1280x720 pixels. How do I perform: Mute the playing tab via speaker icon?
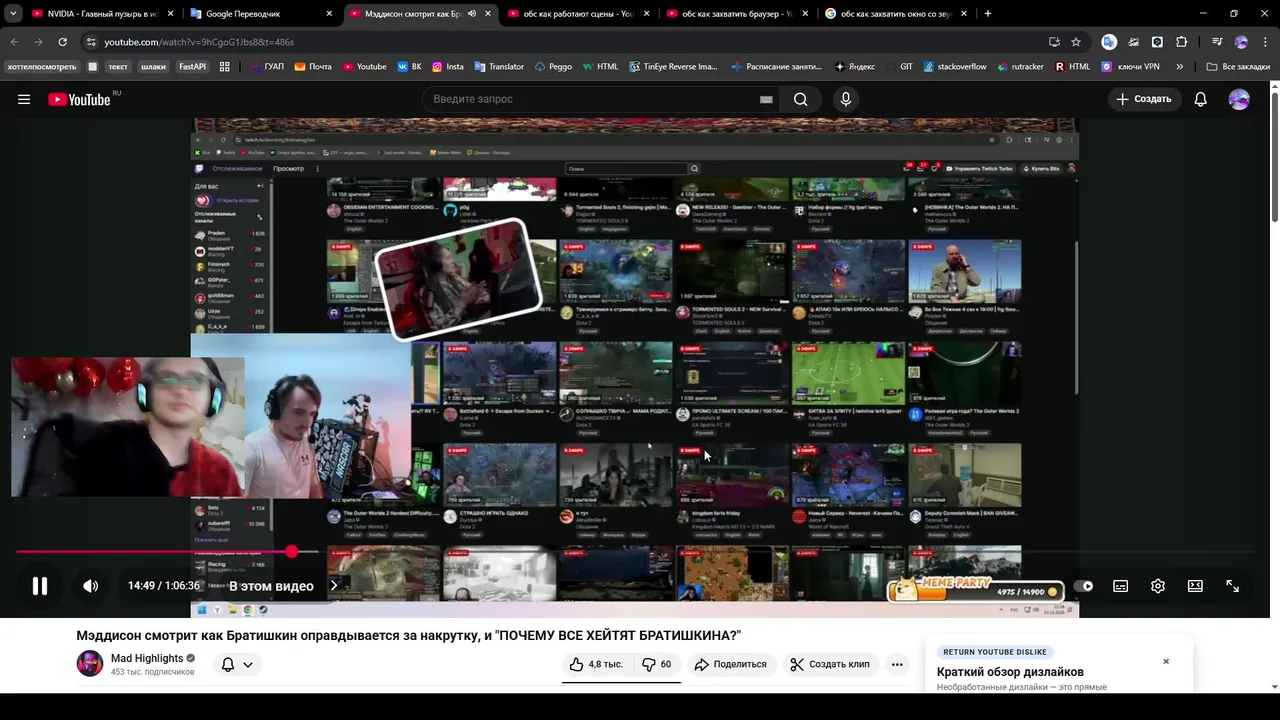472,14
